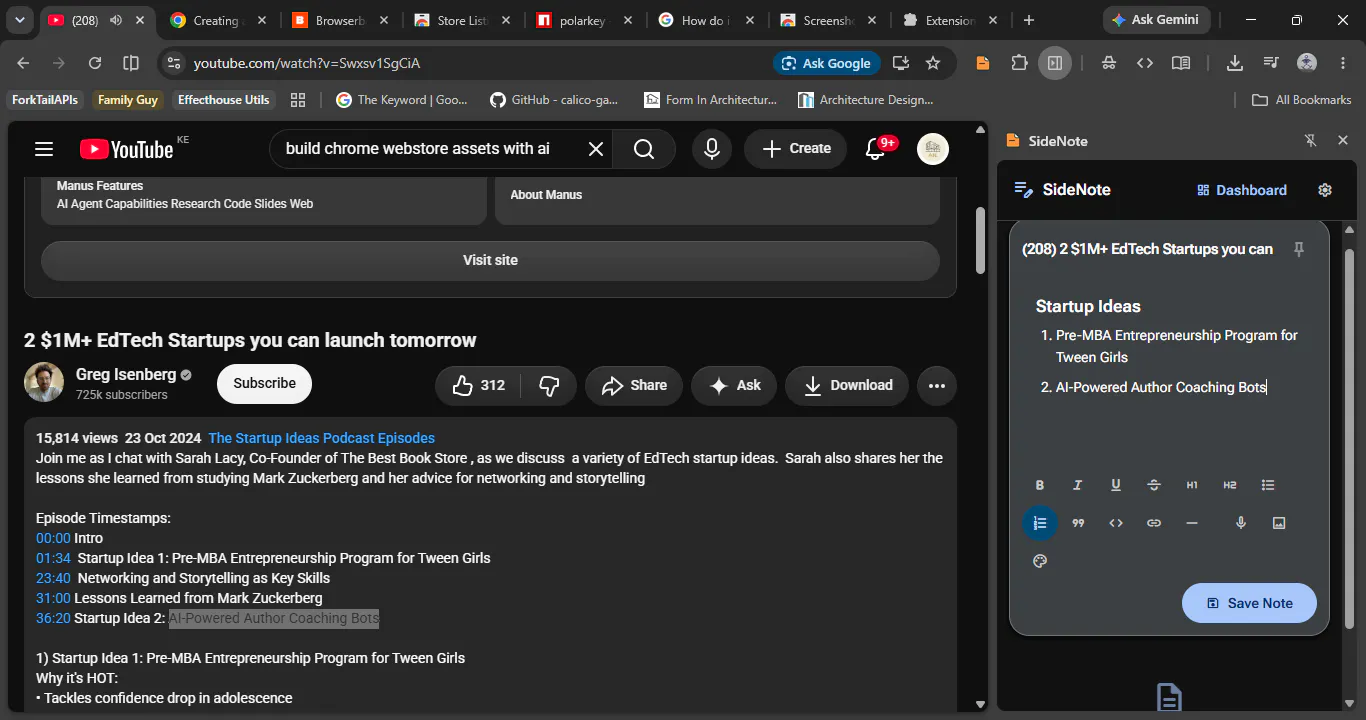
Task: Save the note with Save Note button
Action: 1249,603
